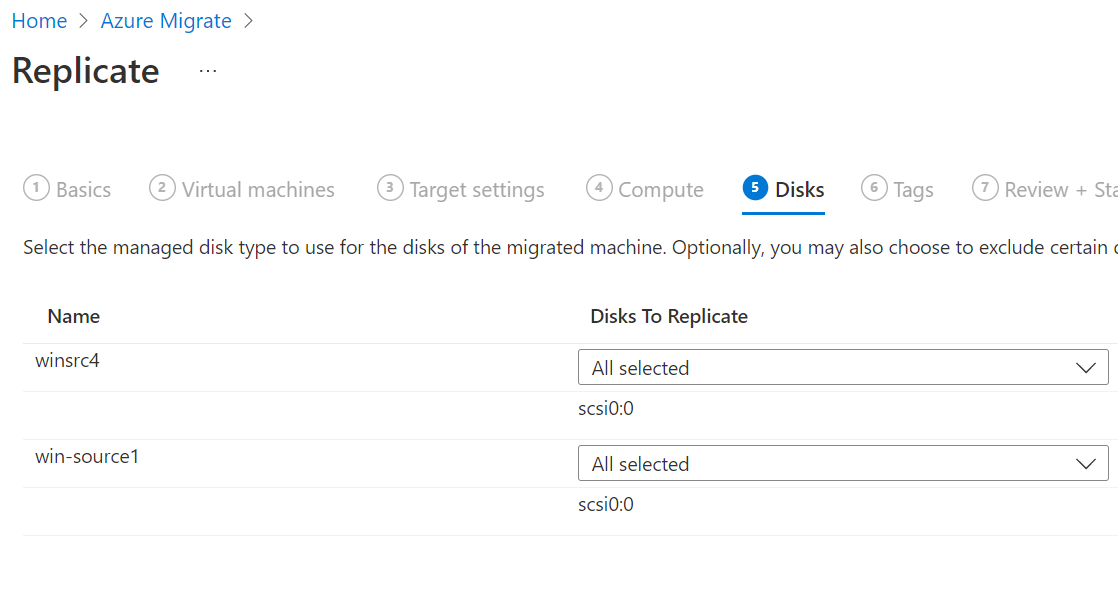The height and width of the screenshot is (616, 1118).
Task: Open the ellipsis menu next to Replicate
Action: (x=207, y=71)
